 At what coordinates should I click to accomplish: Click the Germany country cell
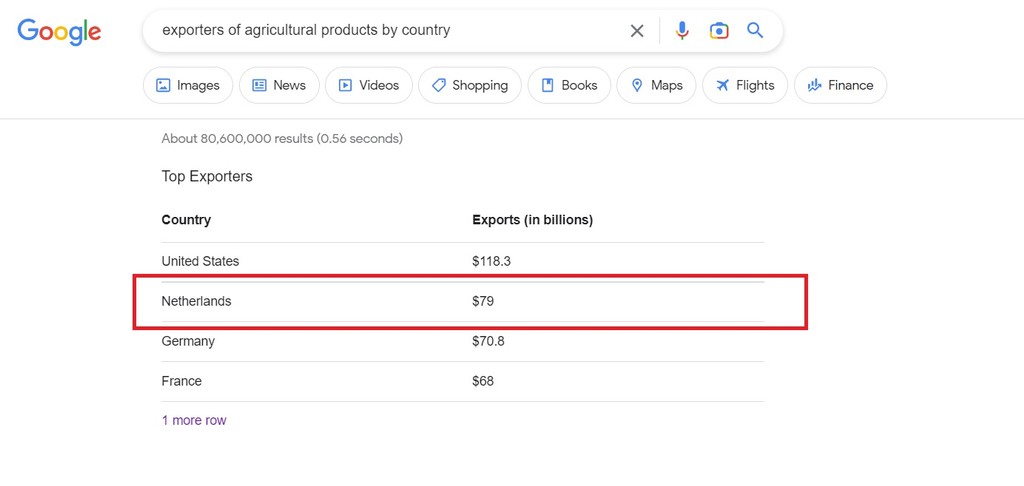coord(188,341)
